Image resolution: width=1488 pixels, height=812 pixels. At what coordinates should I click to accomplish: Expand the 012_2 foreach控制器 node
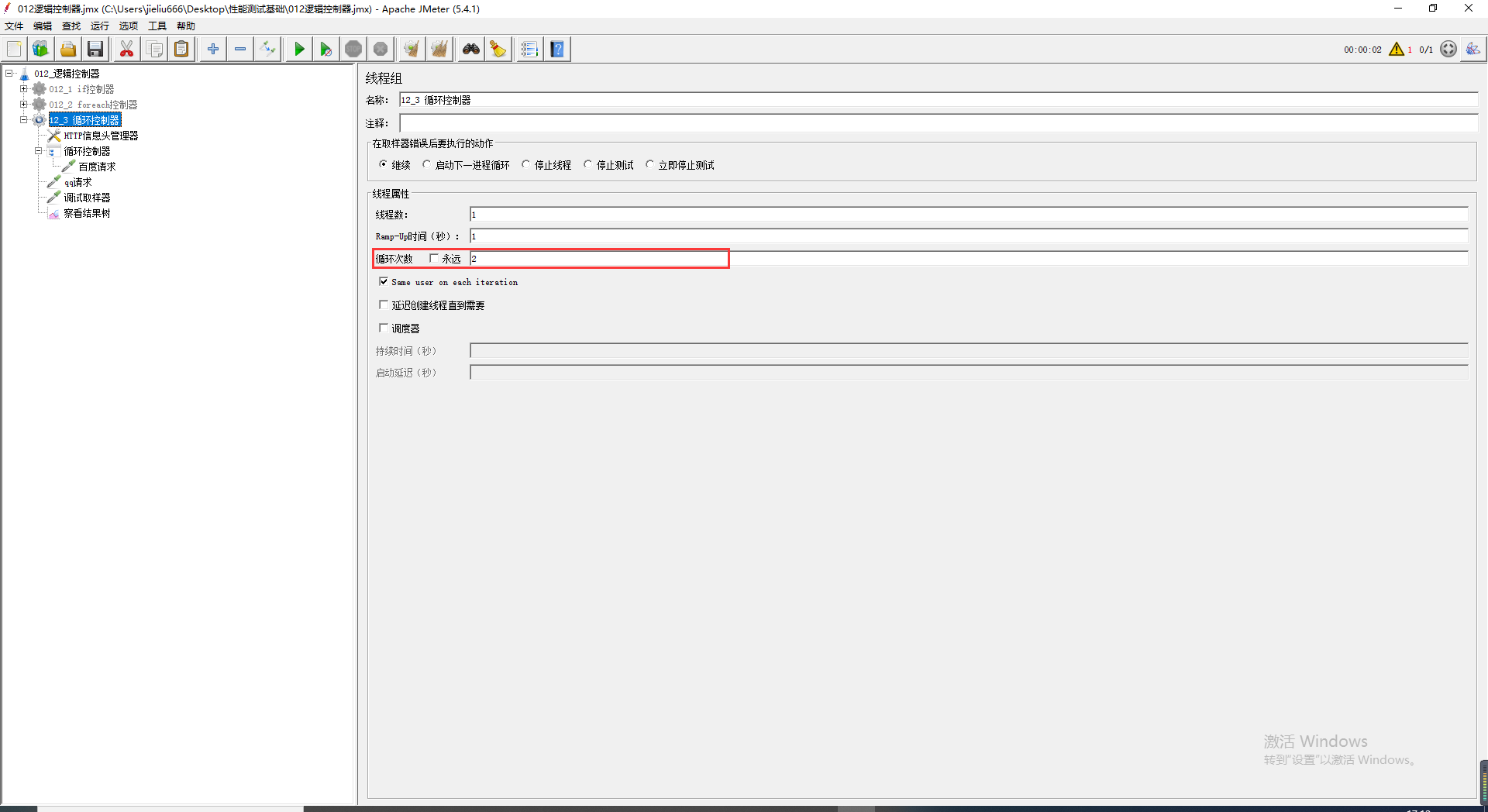tap(24, 105)
